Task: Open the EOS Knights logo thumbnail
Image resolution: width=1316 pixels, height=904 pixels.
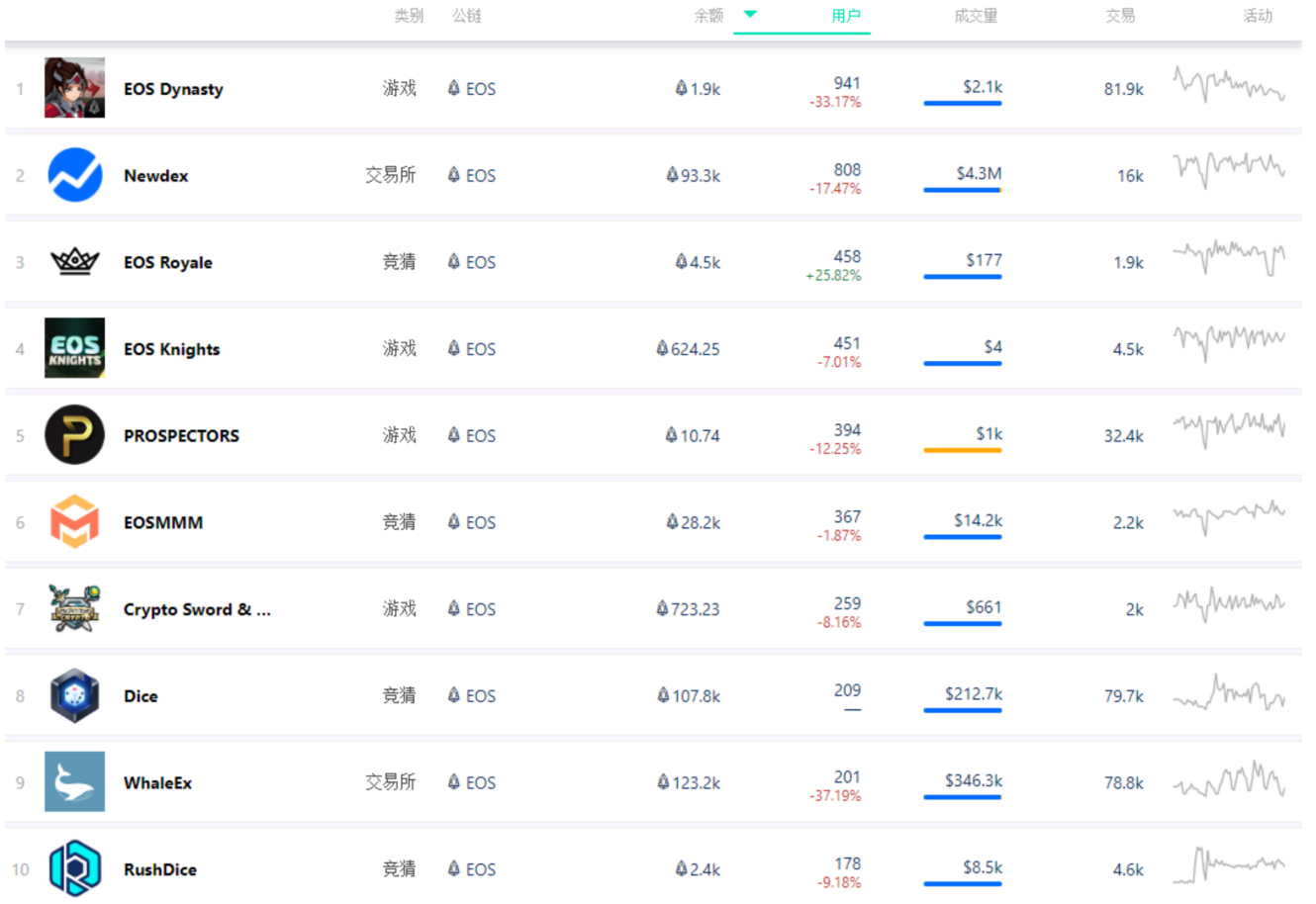Action: click(x=74, y=348)
